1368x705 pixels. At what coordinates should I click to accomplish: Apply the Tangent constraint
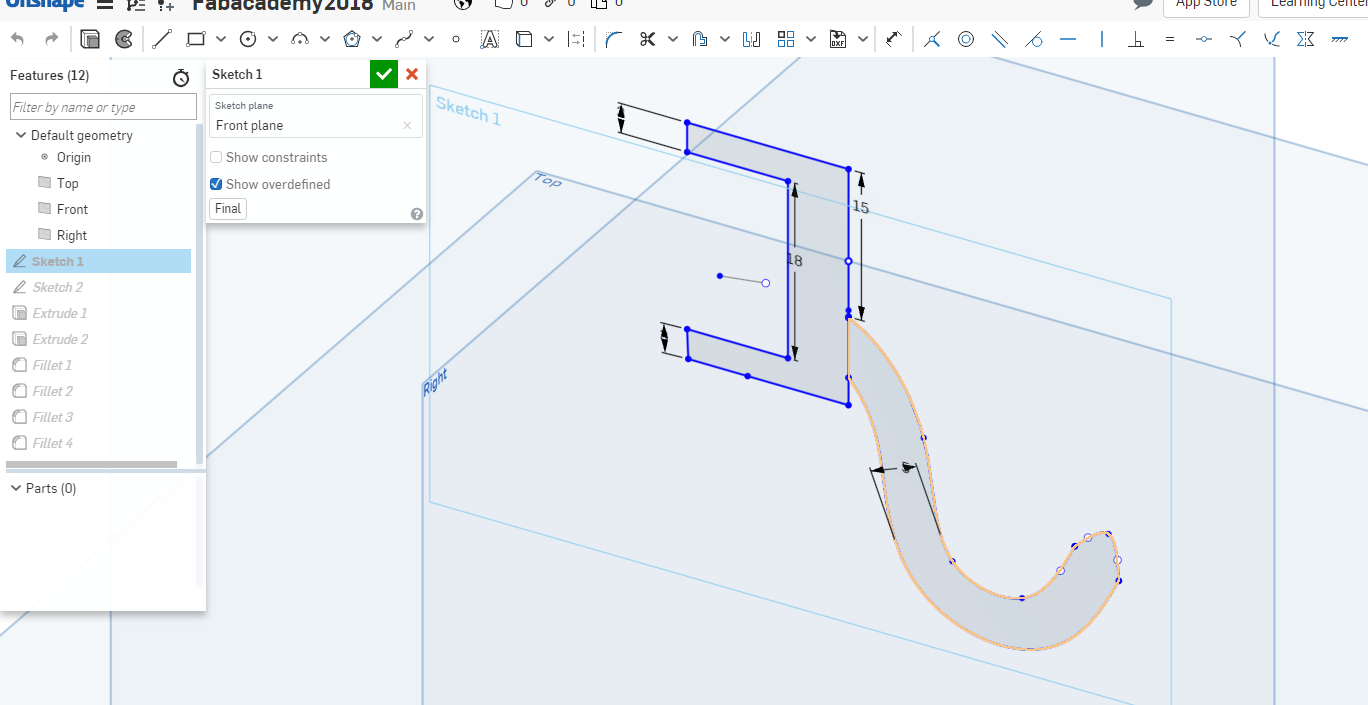(x=1034, y=40)
